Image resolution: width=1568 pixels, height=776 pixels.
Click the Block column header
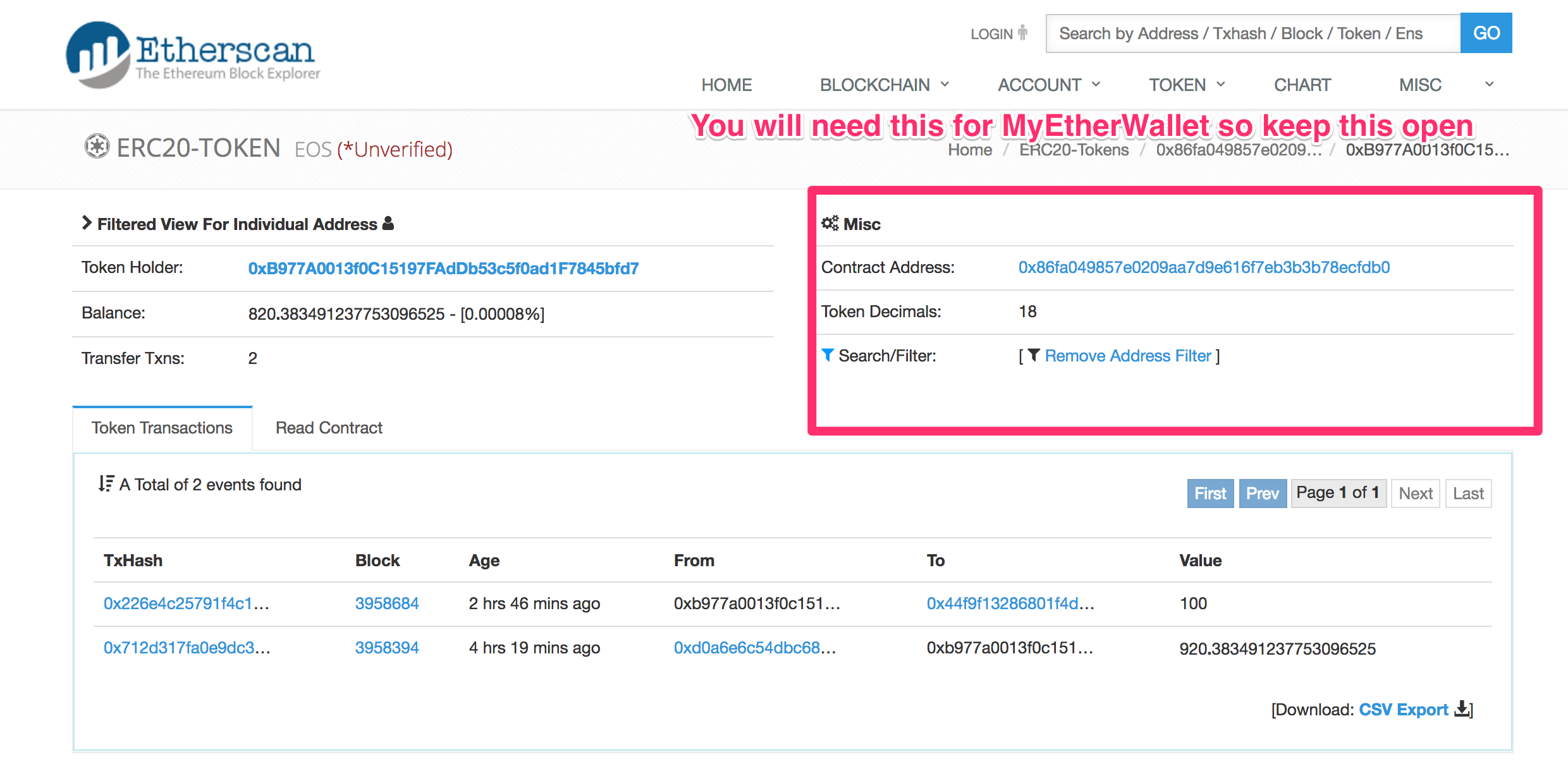(377, 561)
